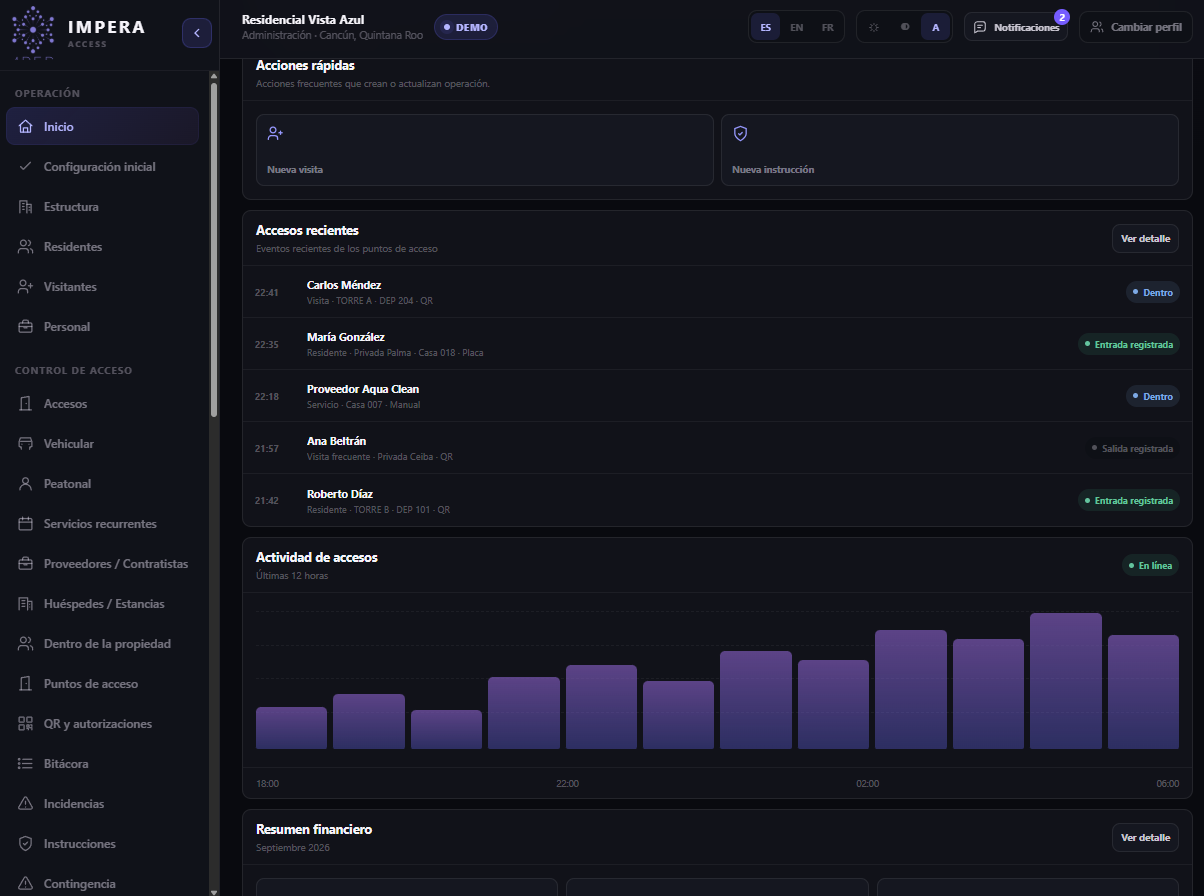Open Personal using the briefcase icon
The image size is (1204, 896).
(x=26, y=327)
